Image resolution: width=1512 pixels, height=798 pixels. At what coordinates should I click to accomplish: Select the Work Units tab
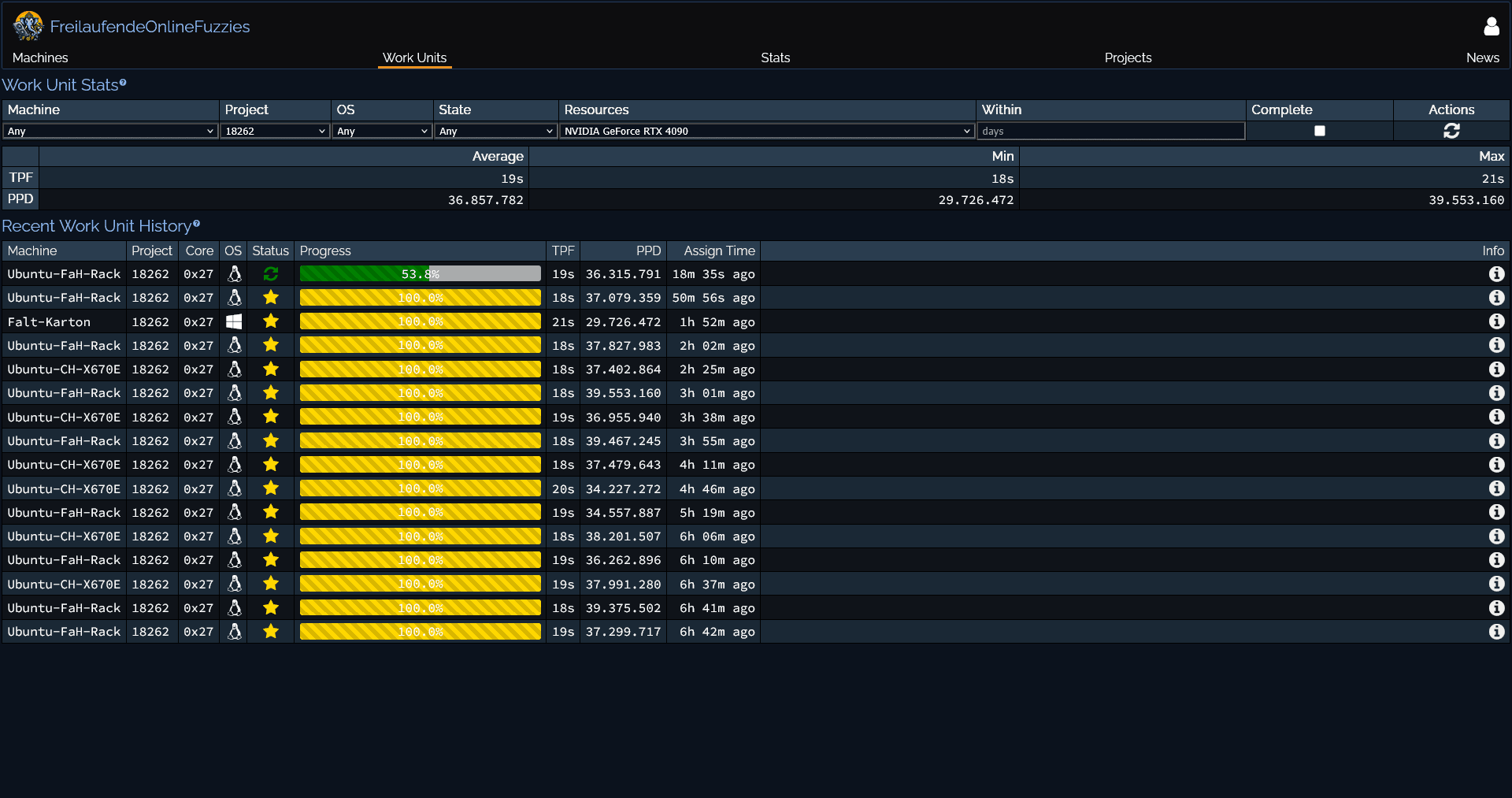414,58
